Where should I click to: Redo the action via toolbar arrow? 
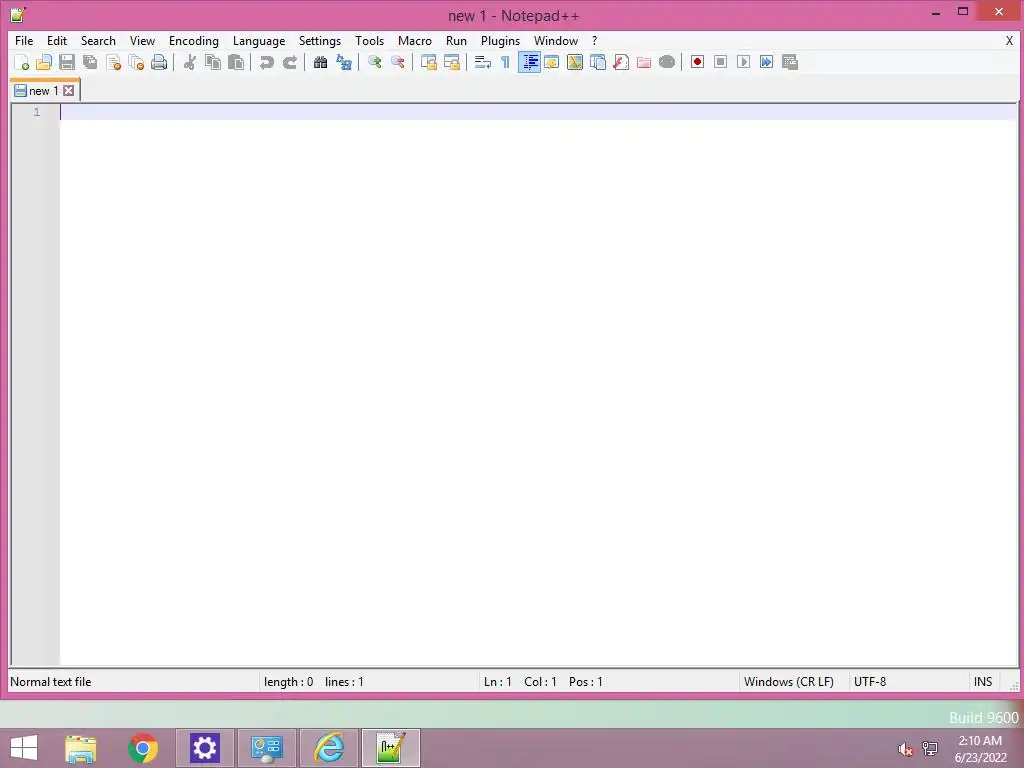click(x=289, y=62)
